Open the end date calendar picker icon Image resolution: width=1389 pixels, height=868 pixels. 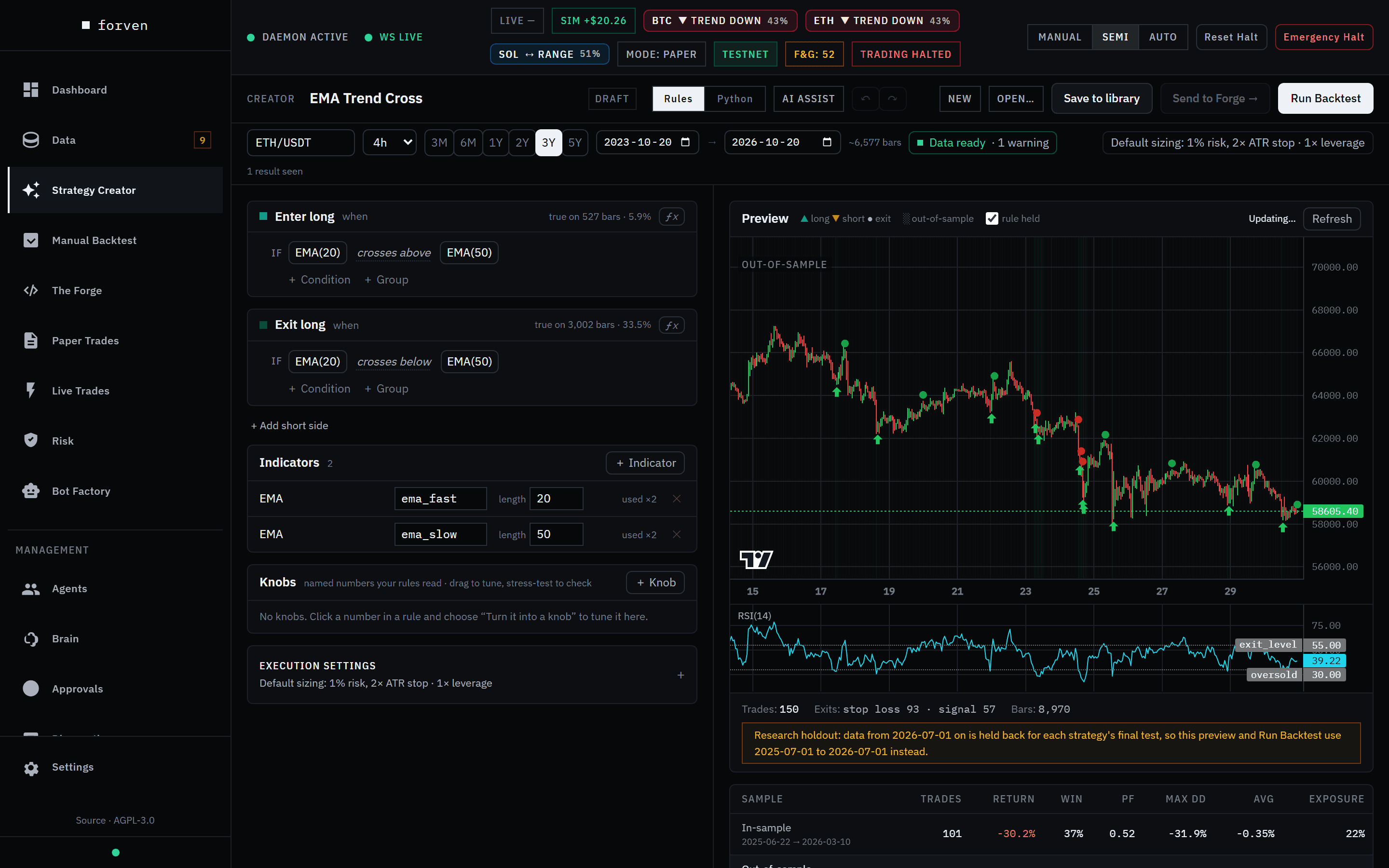[827, 142]
